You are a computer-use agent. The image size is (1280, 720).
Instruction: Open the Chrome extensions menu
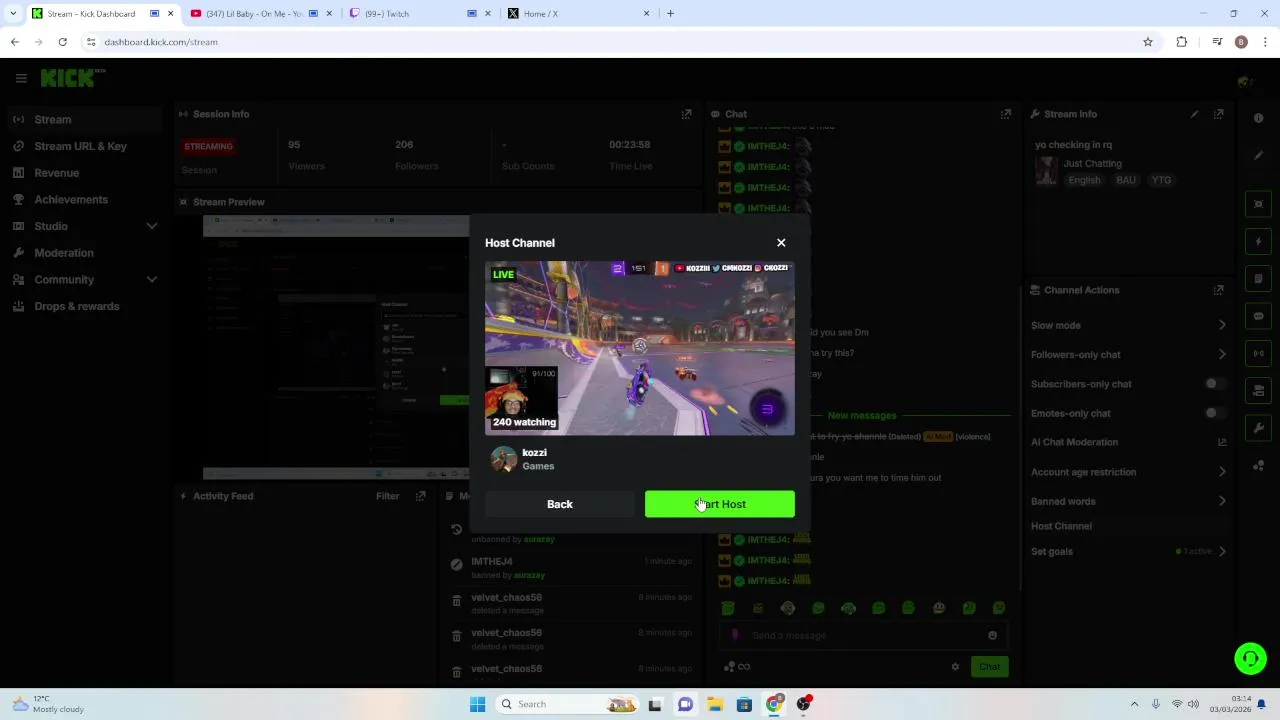[x=1182, y=42]
